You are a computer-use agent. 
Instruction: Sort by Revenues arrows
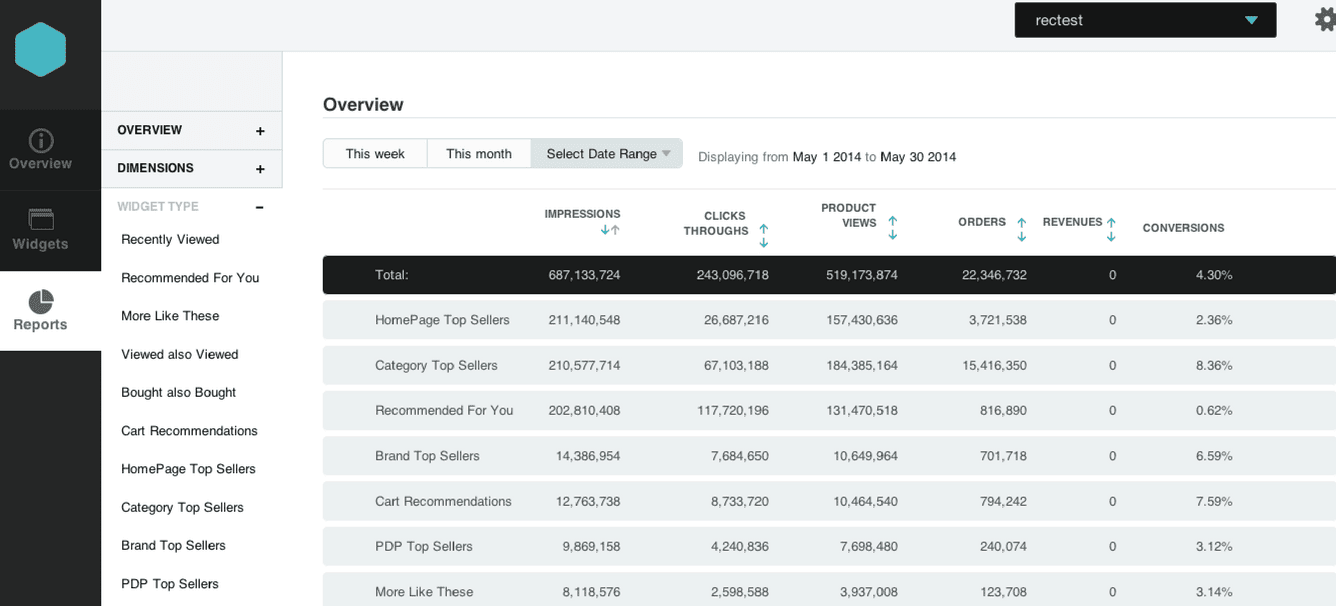1111,230
